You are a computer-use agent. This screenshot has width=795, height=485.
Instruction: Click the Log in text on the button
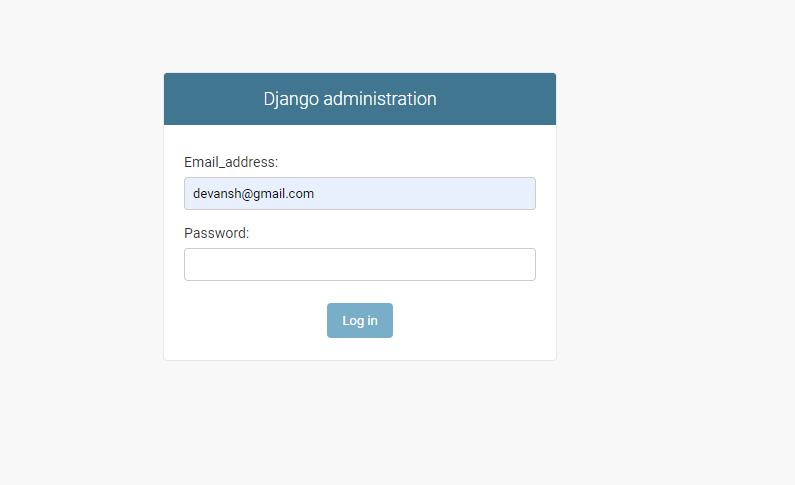tap(359, 320)
